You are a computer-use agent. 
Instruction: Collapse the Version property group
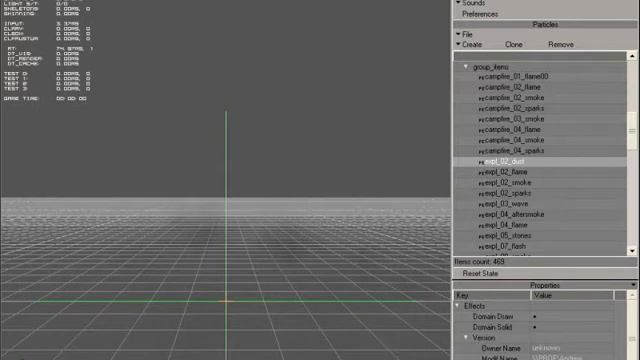point(466,338)
